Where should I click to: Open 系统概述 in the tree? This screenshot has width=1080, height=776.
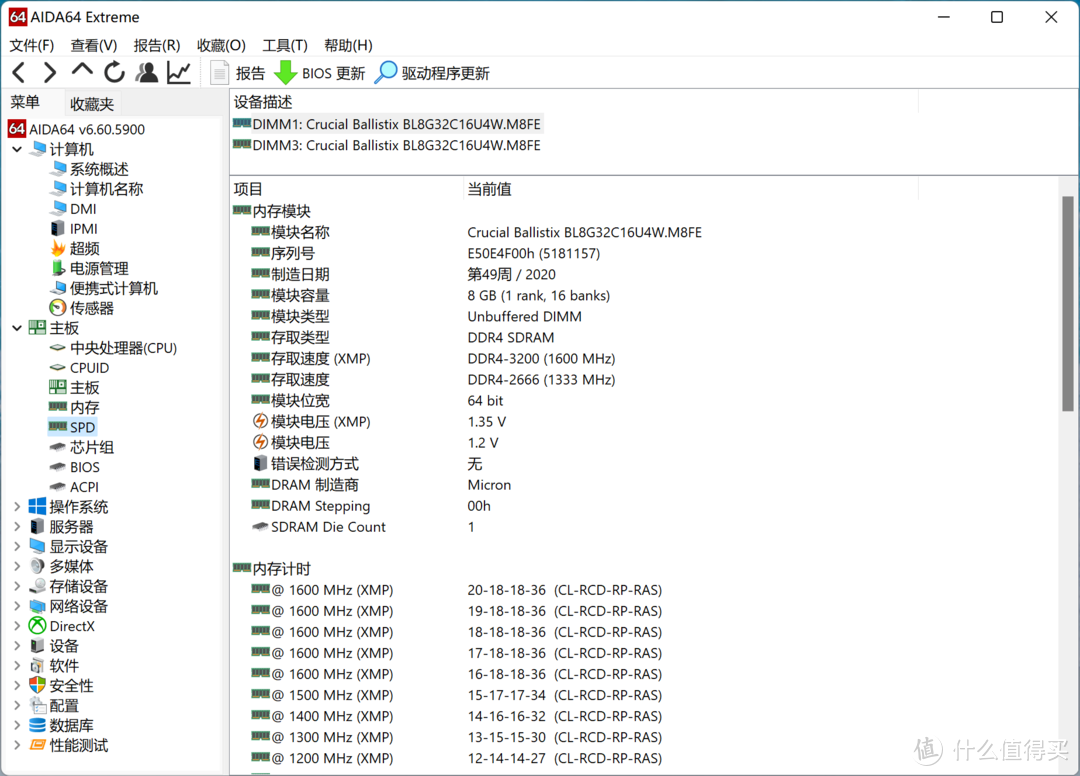[x=99, y=169]
